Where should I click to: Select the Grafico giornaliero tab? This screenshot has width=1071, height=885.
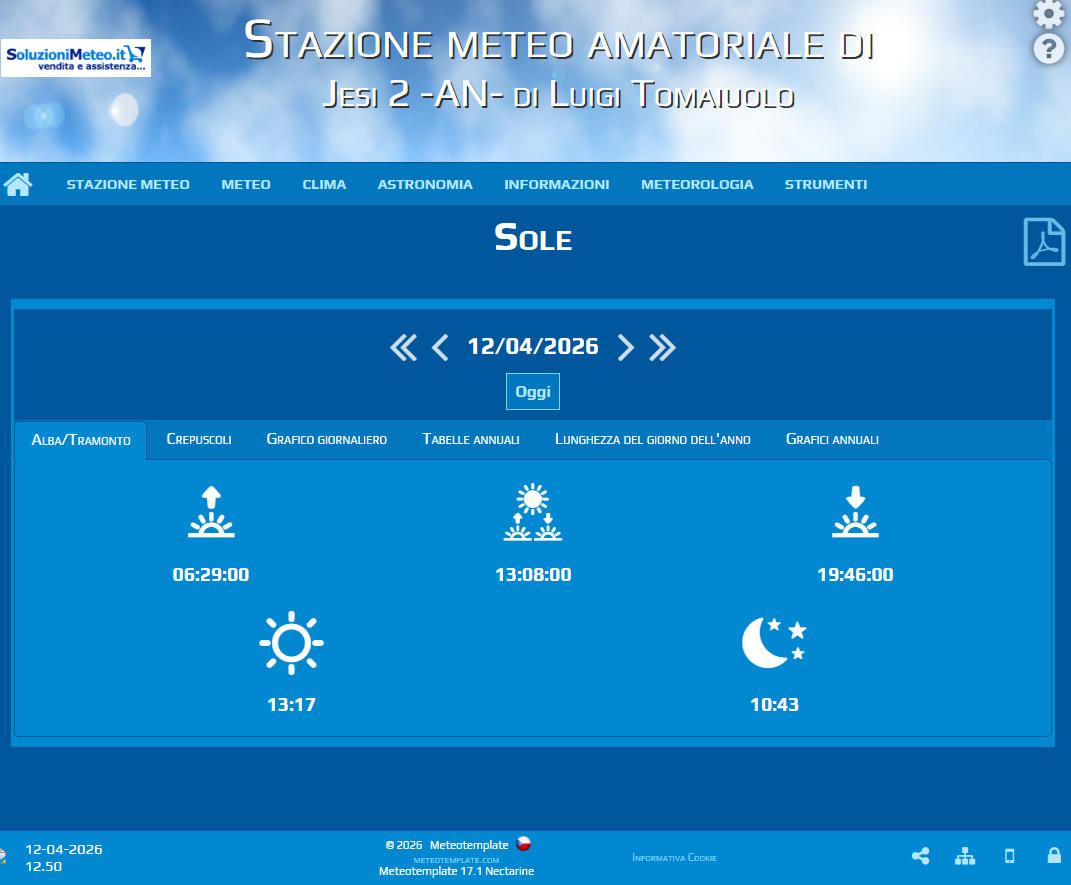coord(327,440)
